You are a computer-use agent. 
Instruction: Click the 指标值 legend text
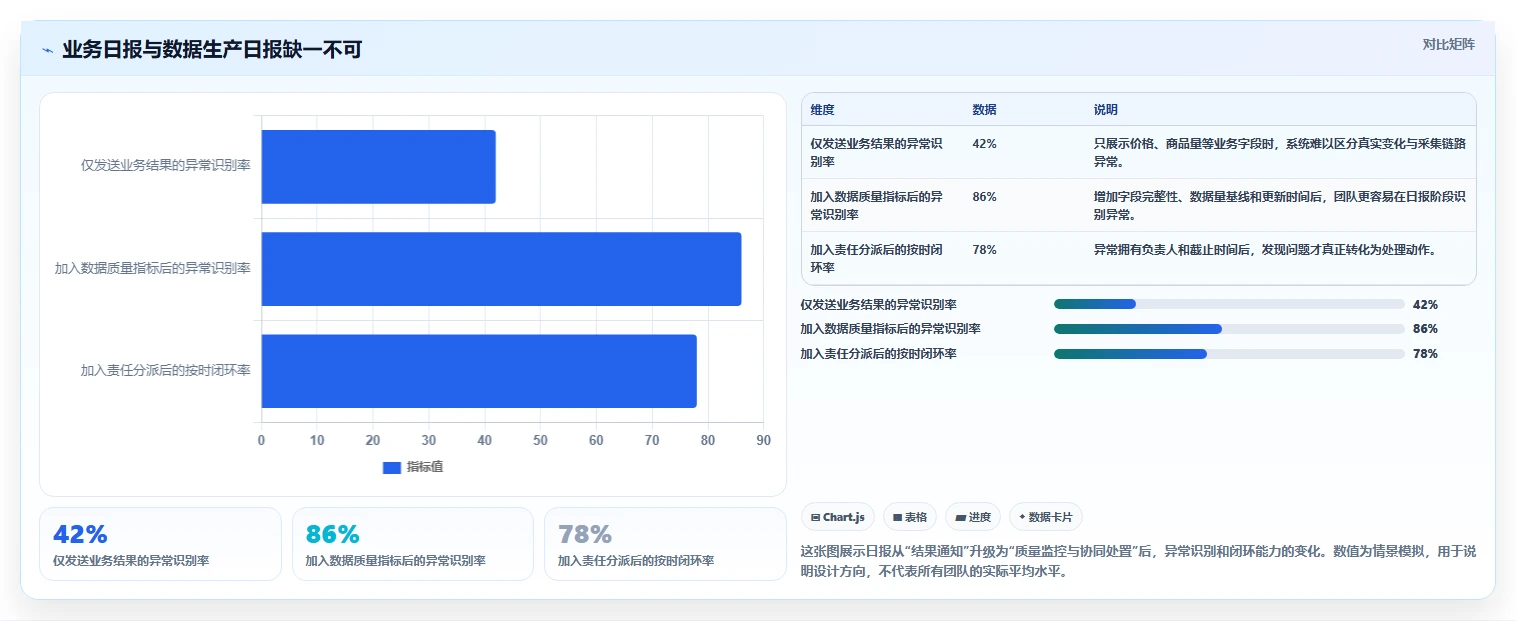pyautogui.click(x=425, y=467)
